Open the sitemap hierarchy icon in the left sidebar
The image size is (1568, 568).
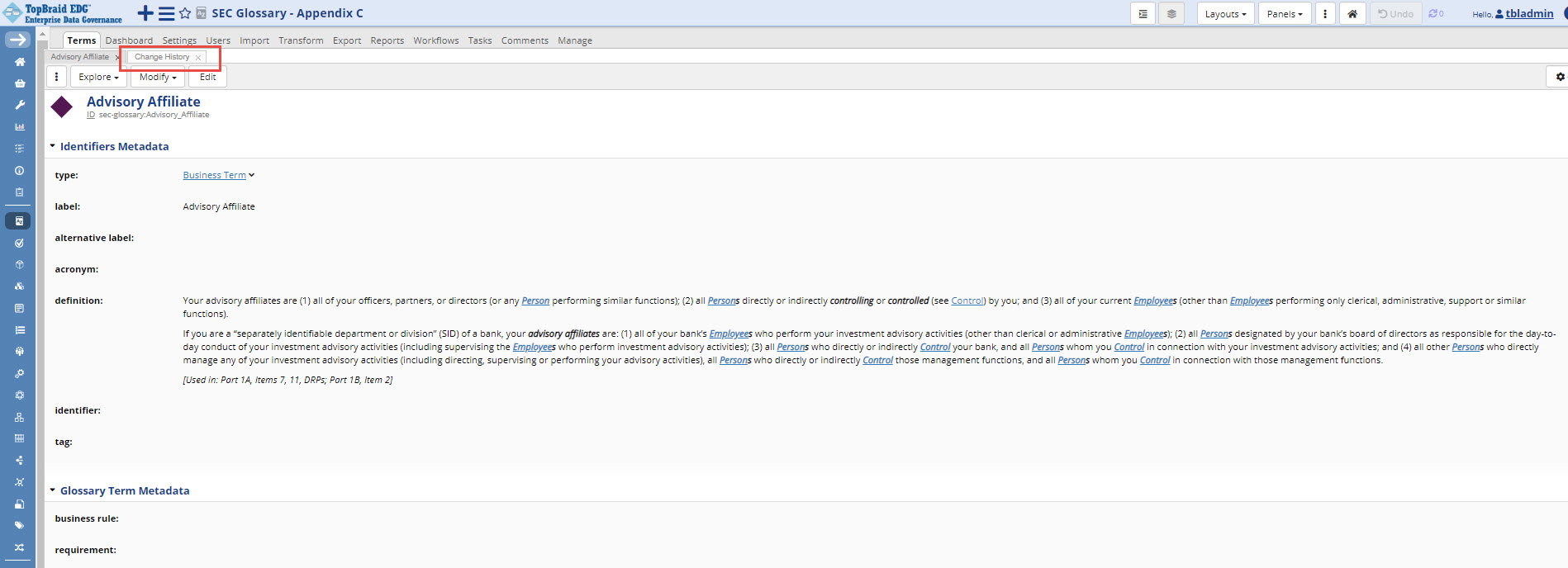(x=19, y=417)
